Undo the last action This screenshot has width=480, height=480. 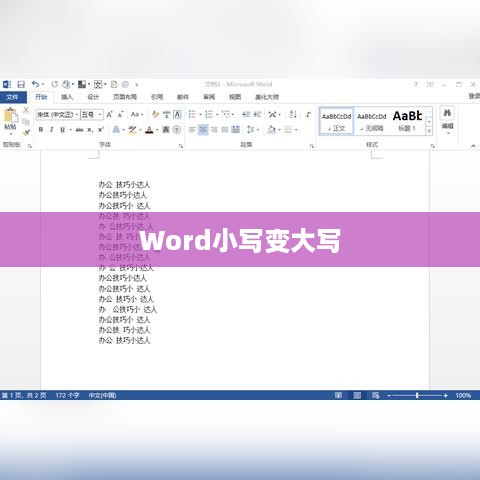(35, 84)
